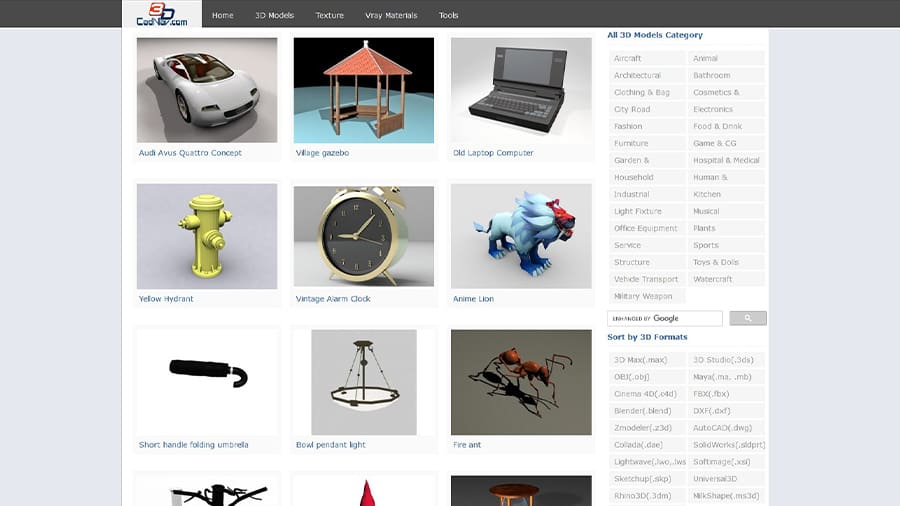Screen dimensions: 900x506
Task: Select the Texture menu item
Action: tap(329, 15)
